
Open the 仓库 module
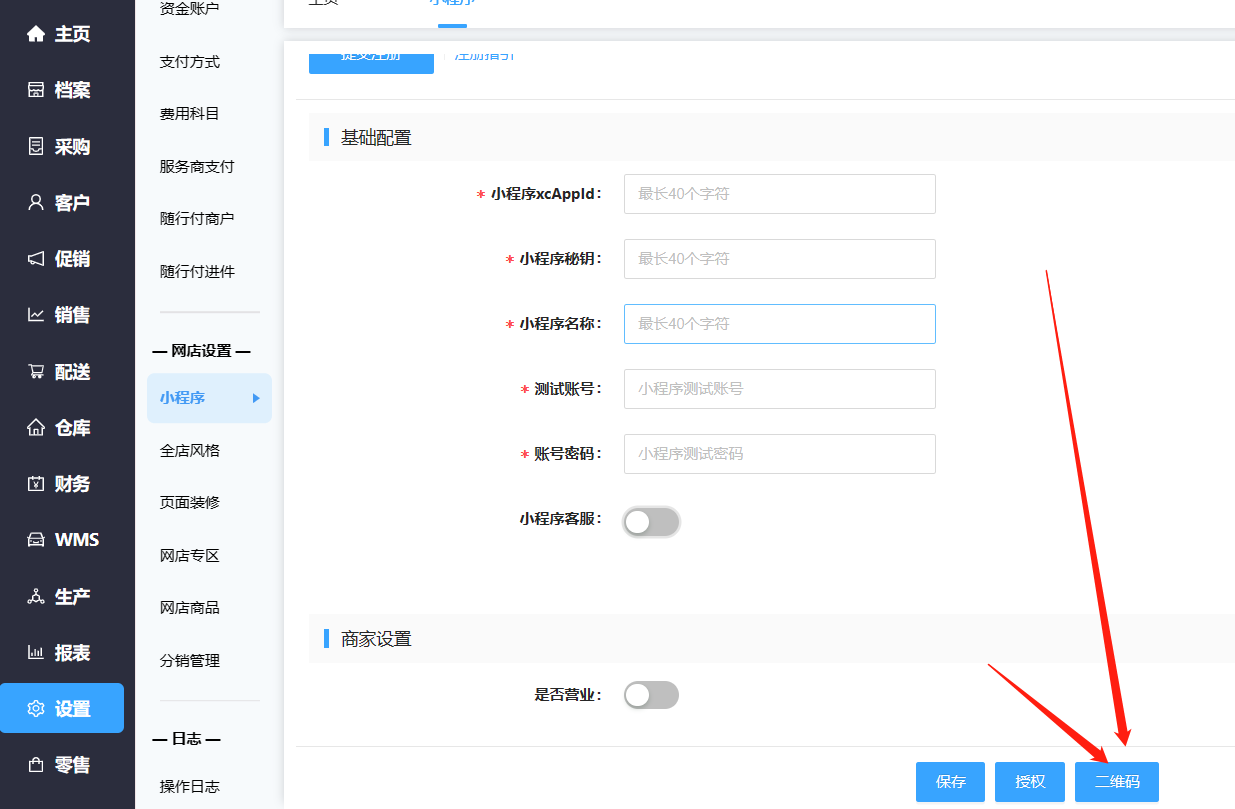tap(59, 428)
